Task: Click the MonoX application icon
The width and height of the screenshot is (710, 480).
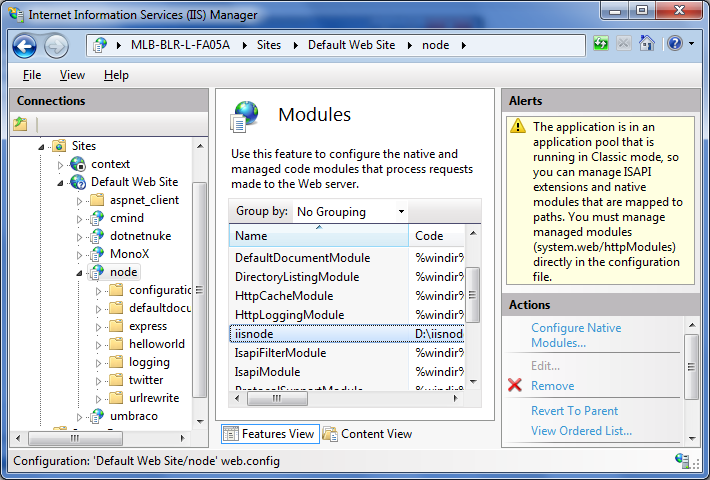Action: (96, 254)
